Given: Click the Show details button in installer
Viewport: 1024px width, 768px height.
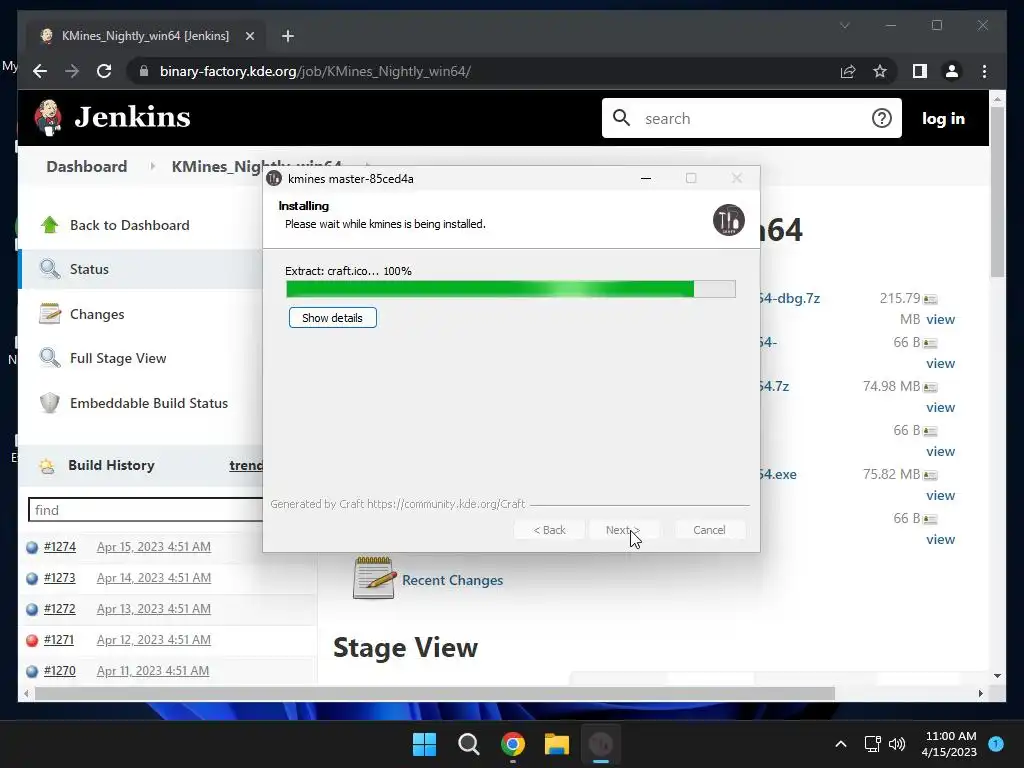Looking at the screenshot, I should 332,318.
